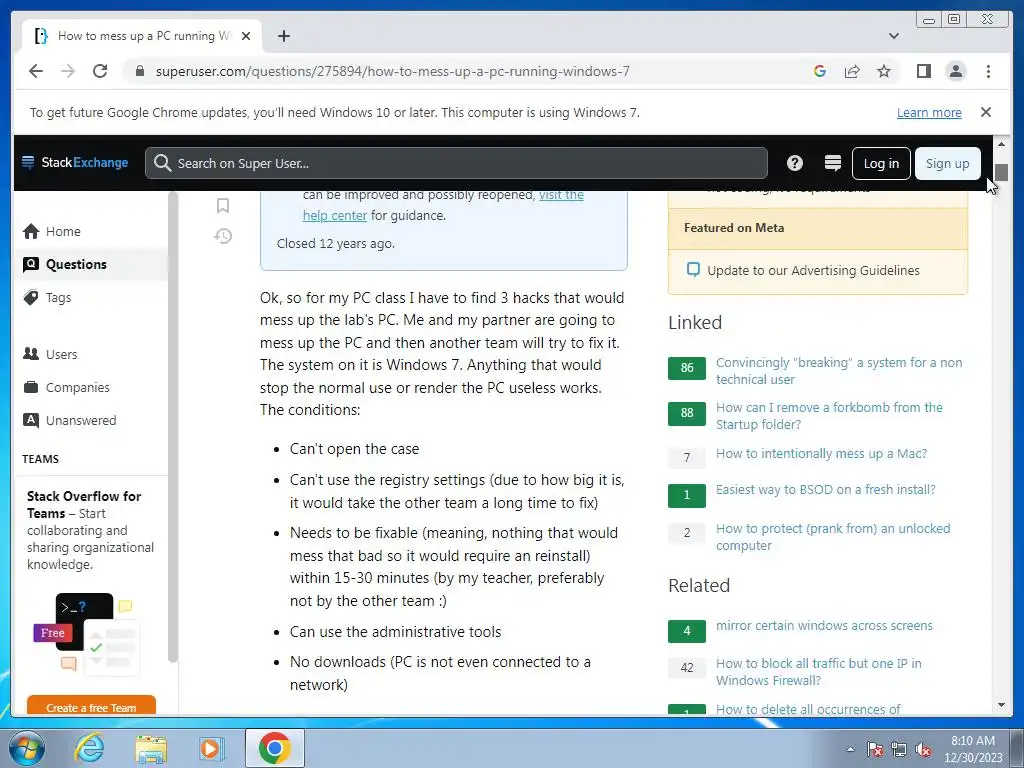Click the network tray icon
Screen dimensions: 1024x768
[899, 749]
